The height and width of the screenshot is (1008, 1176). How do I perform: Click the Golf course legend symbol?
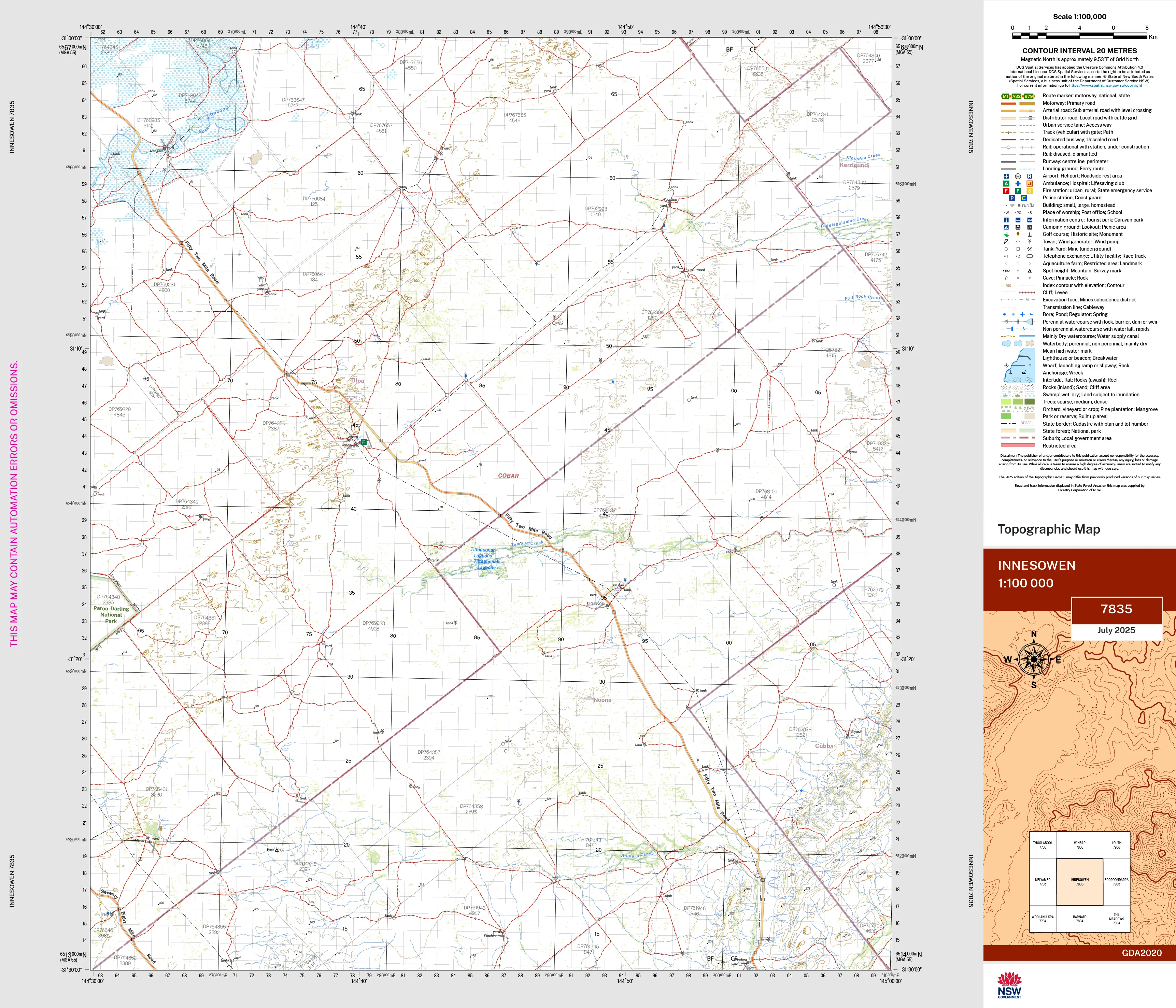point(1006,235)
